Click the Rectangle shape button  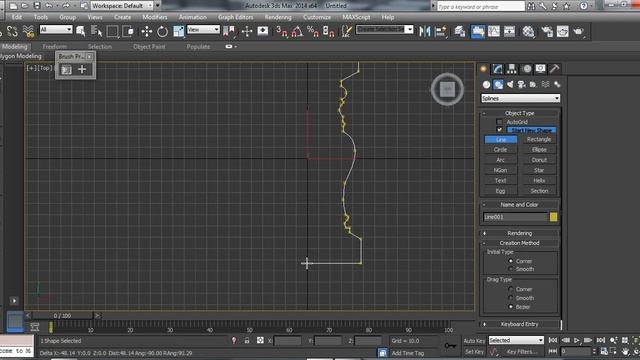point(539,139)
